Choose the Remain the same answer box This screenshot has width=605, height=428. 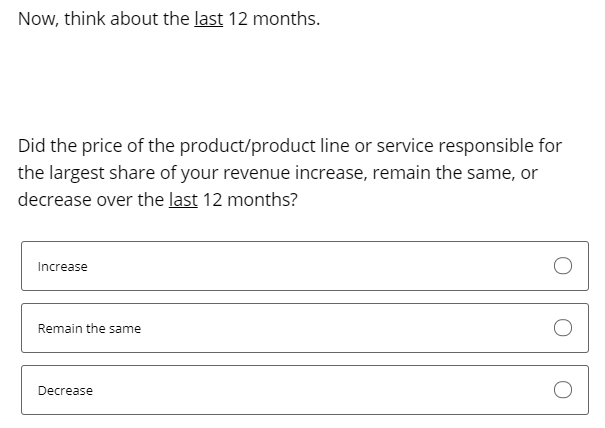(x=305, y=328)
